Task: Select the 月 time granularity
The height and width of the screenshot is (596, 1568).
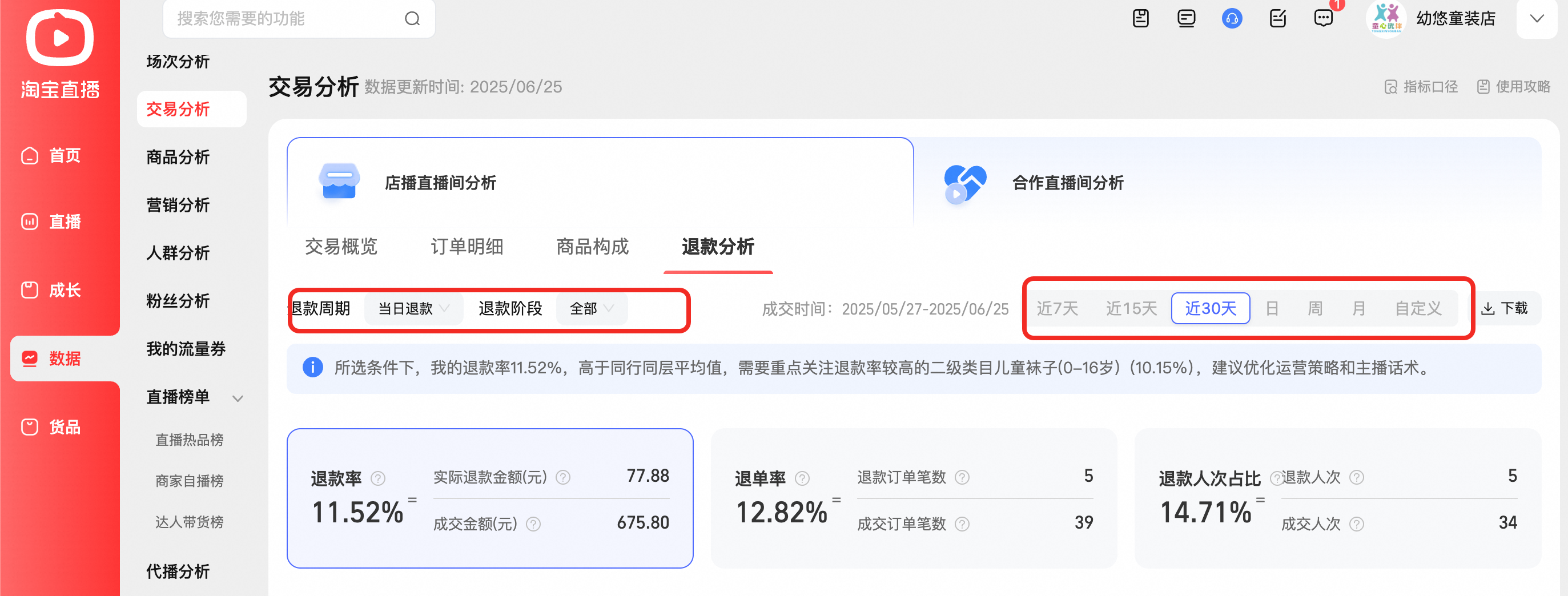Action: [x=1358, y=309]
